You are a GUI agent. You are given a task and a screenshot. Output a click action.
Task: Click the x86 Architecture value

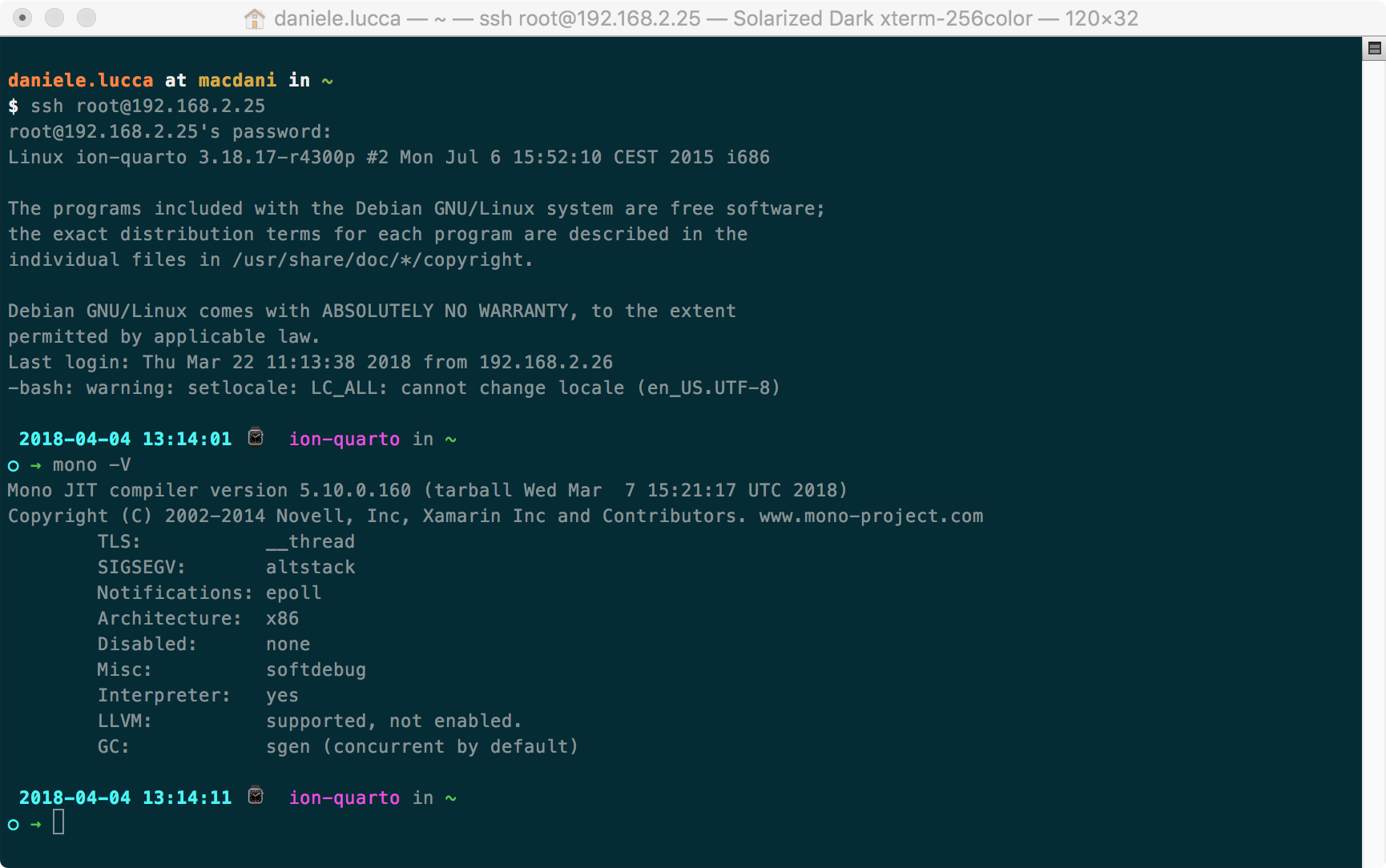[283, 618]
